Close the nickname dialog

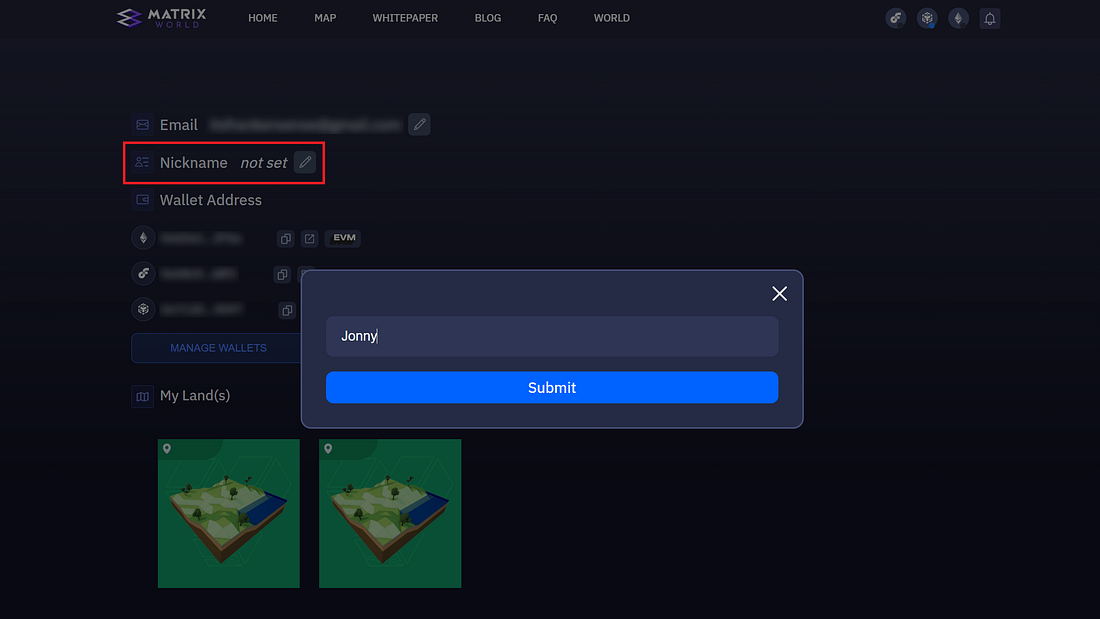(779, 293)
